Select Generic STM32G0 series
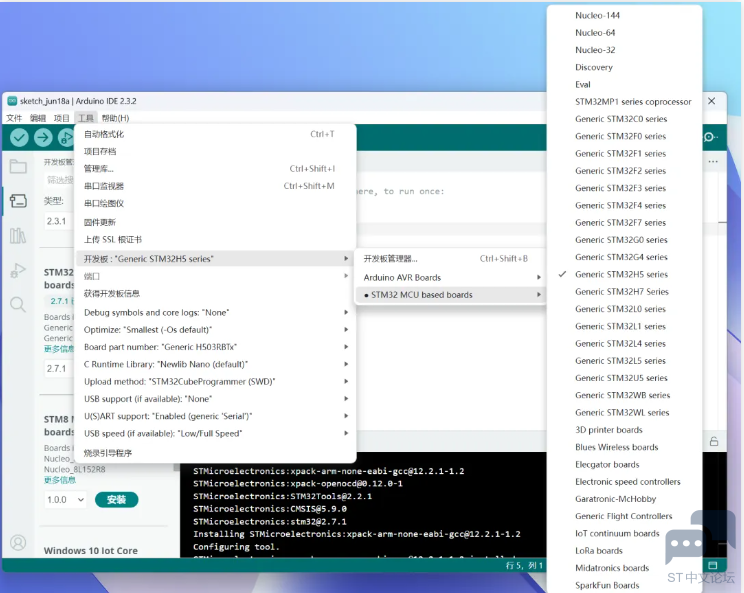Viewport: 744px width, 593px height. [x=624, y=240]
